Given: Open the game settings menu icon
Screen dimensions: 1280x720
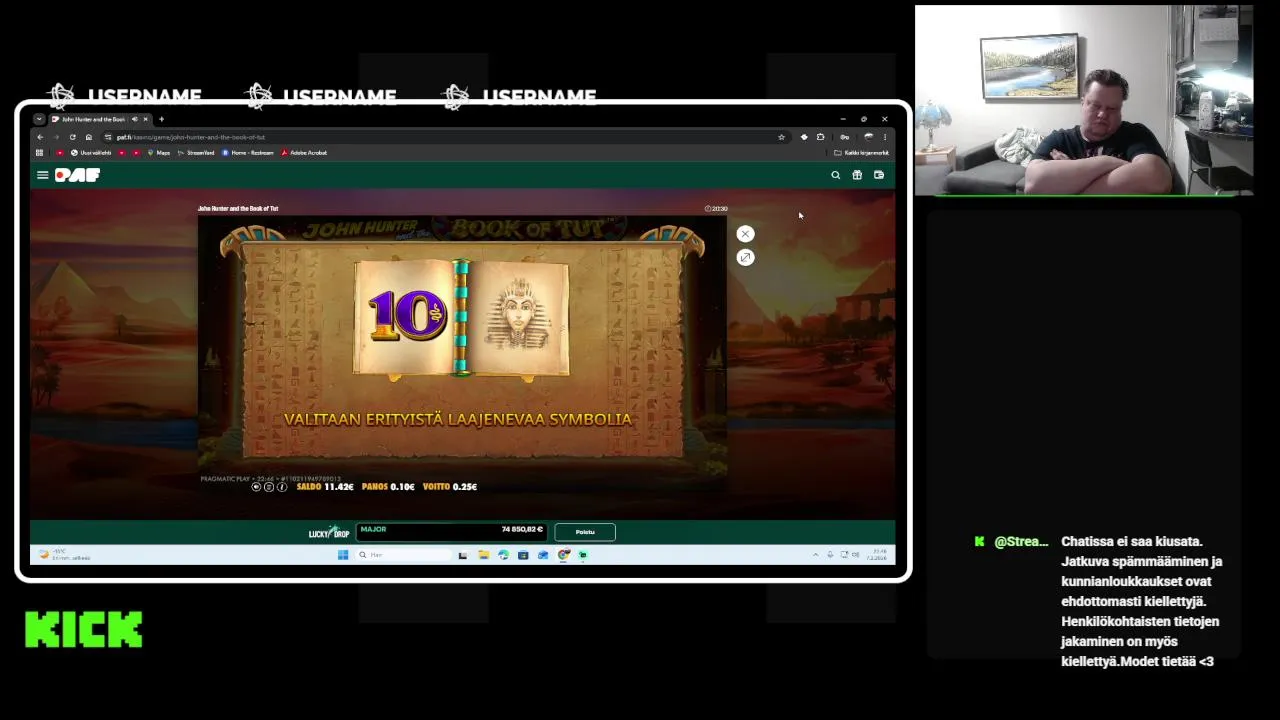Looking at the screenshot, I should [269, 487].
